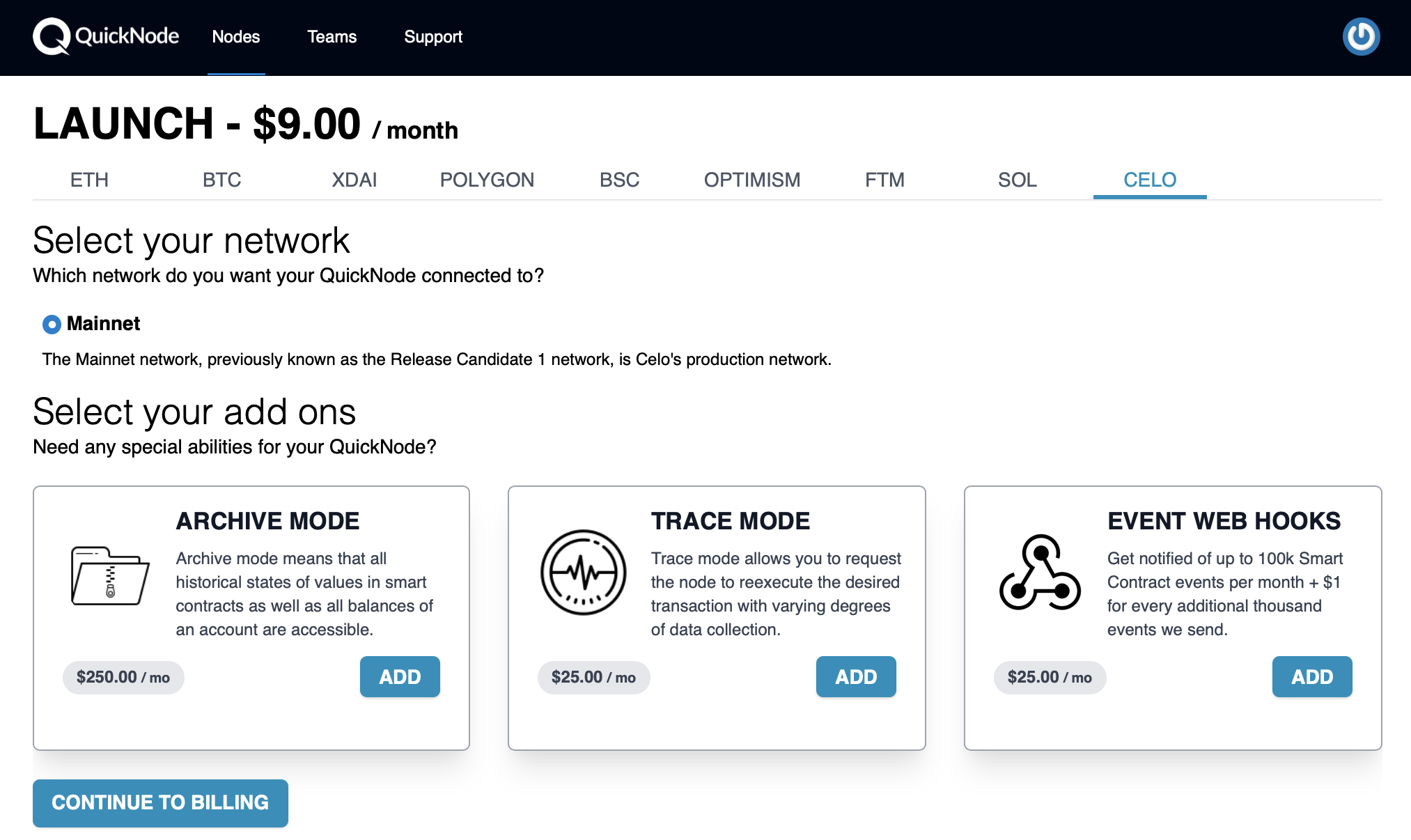1411x840 pixels.
Task: Click the ARCHIVE MODE heading
Action: point(267,521)
